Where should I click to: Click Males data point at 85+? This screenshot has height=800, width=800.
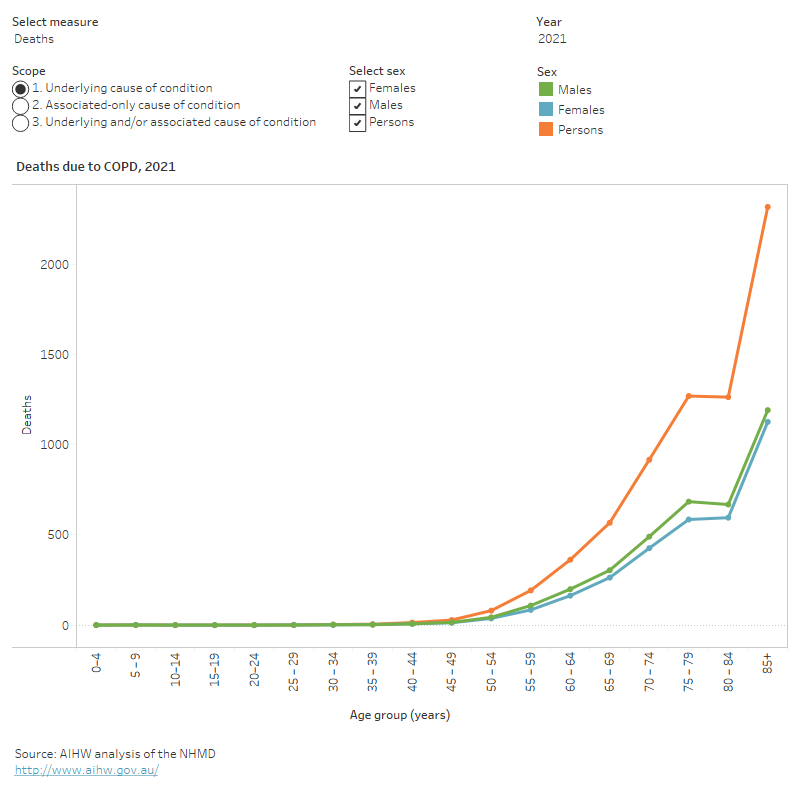click(767, 410)
